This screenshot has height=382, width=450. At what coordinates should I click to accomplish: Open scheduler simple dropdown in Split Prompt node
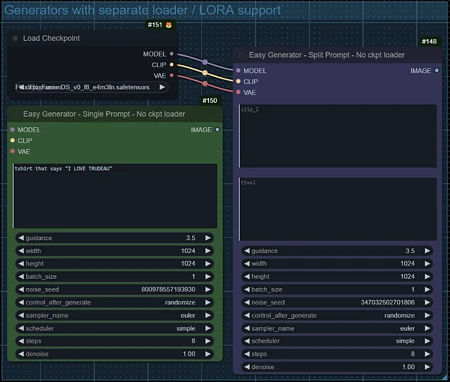[x=337, y=341]
